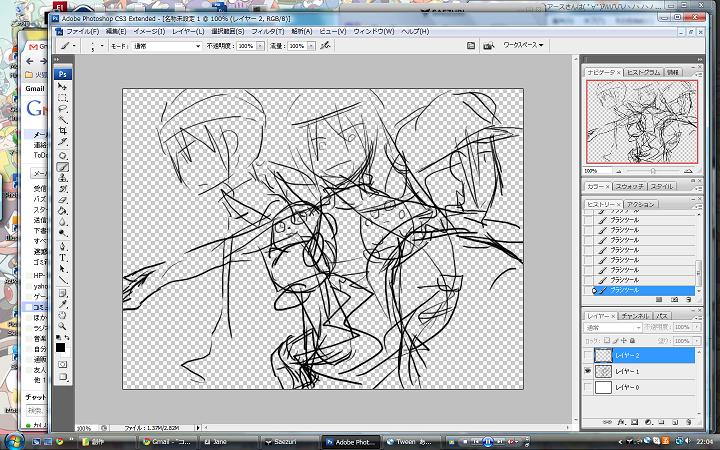720x450 pixels.
Task: Delete the layer using trash icon
Action: point(688,422)
